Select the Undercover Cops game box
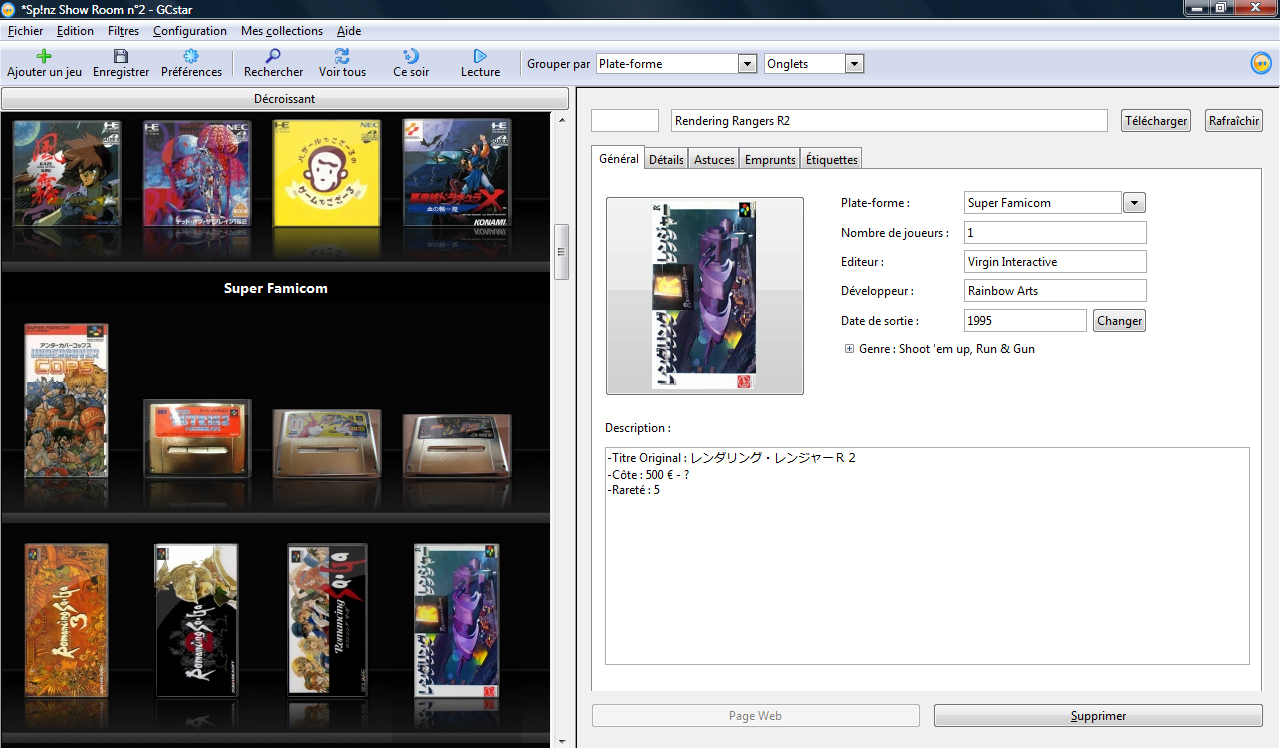 [x=66, y=400]
